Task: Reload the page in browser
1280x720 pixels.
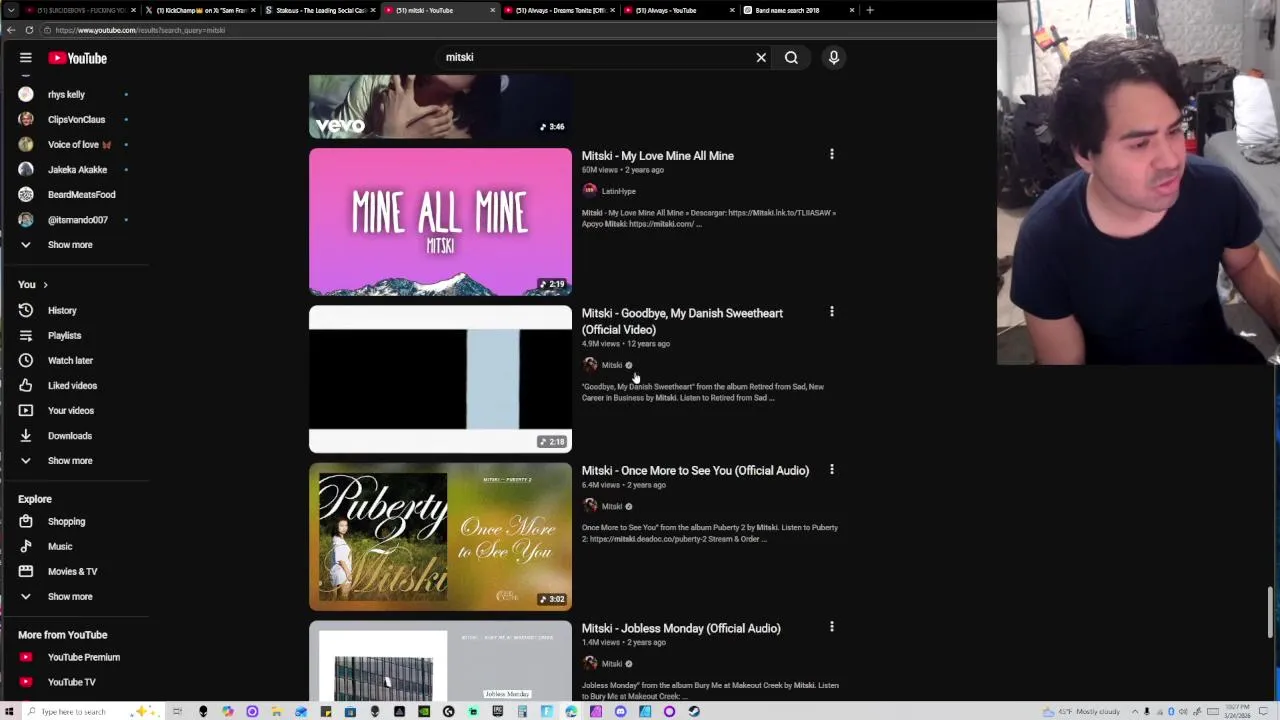Action: point(29,30)
